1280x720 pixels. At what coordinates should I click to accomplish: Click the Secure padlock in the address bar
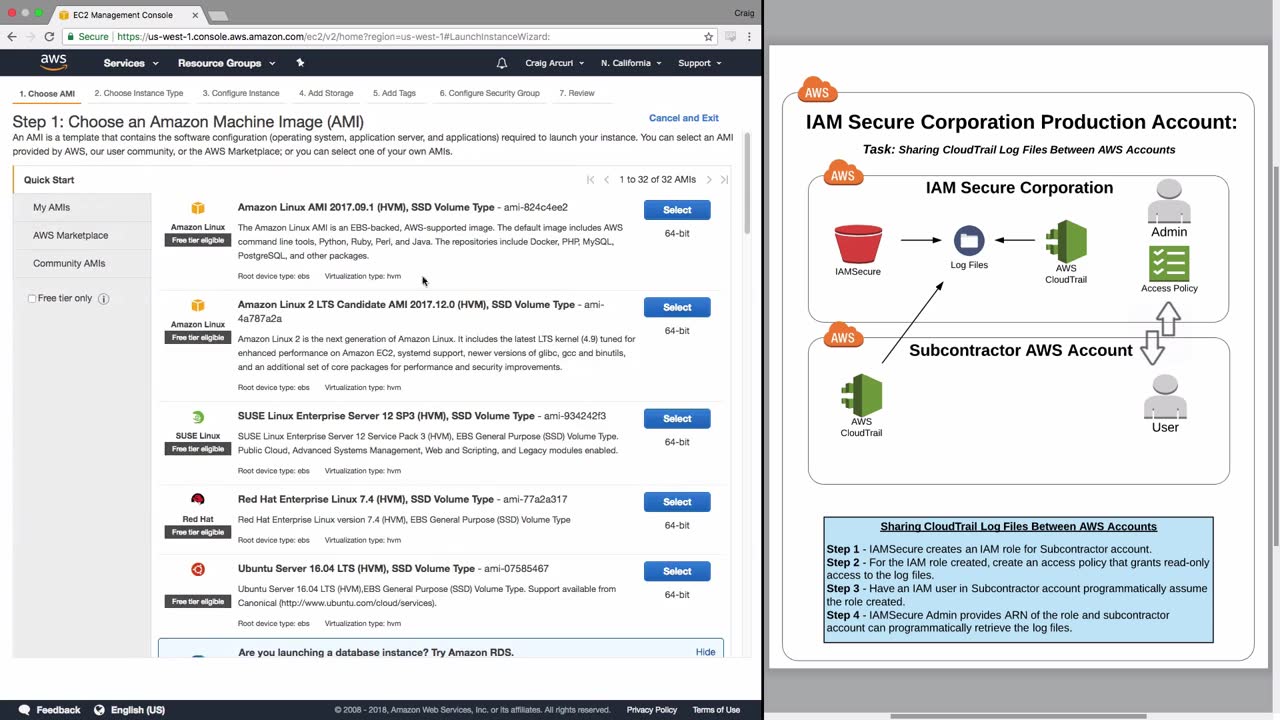click(x=70, y=37)
